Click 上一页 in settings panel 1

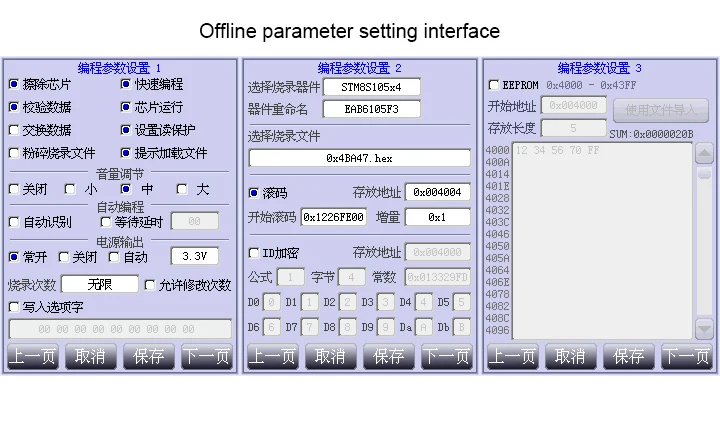33,356
